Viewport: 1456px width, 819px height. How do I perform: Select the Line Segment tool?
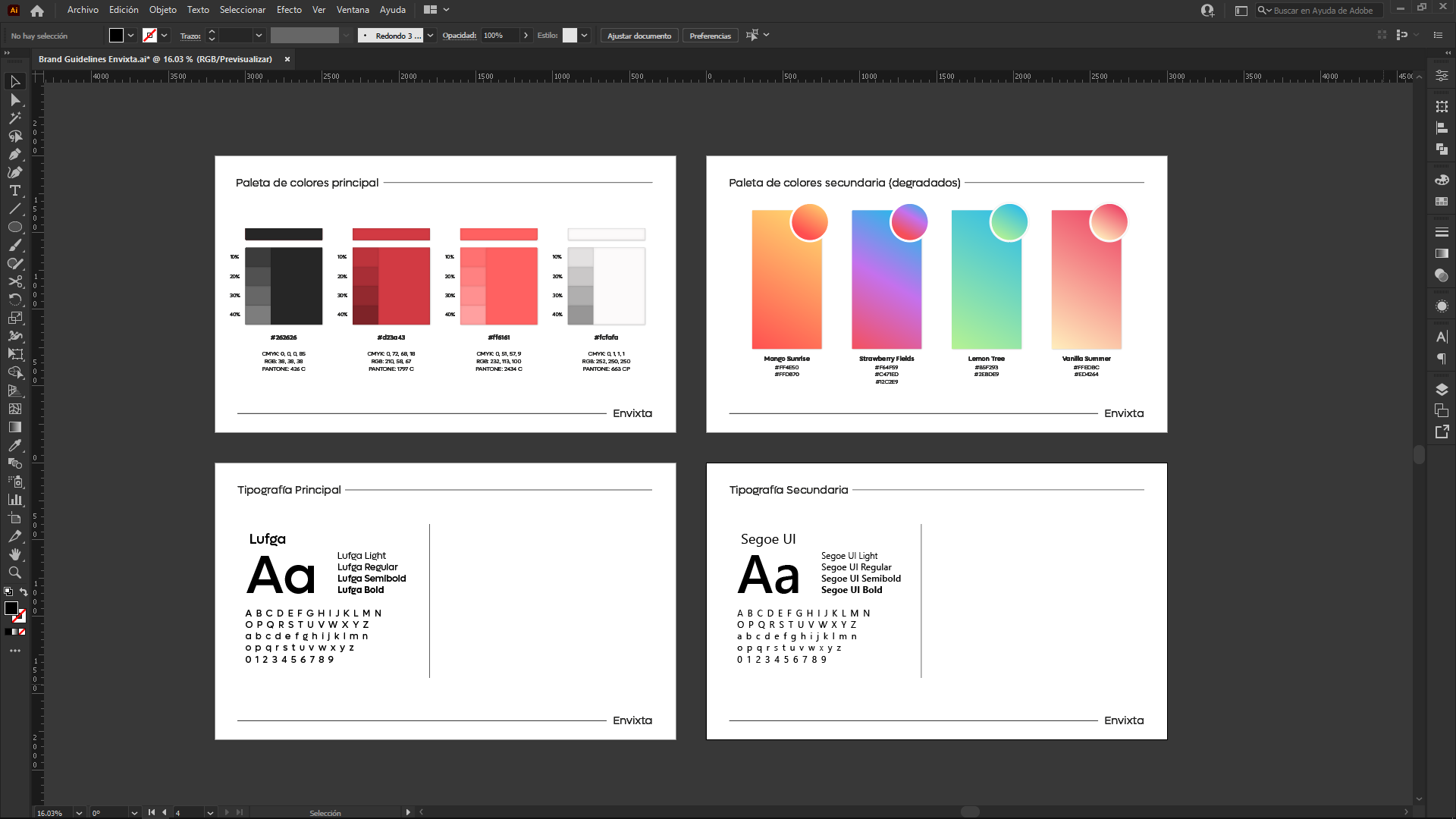click(15, 209)
